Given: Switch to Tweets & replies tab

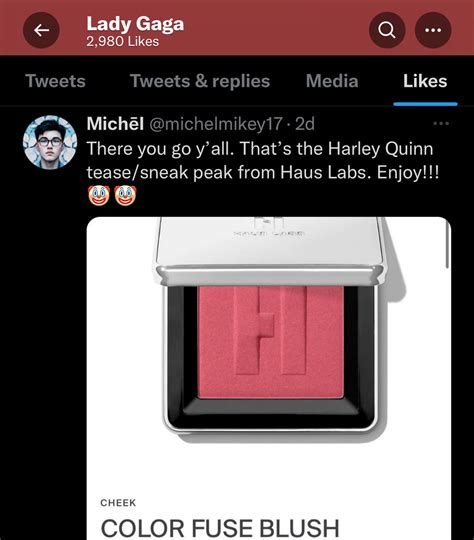Looking at the screenshot, I should pyautogui.click(x=200, y=81).
